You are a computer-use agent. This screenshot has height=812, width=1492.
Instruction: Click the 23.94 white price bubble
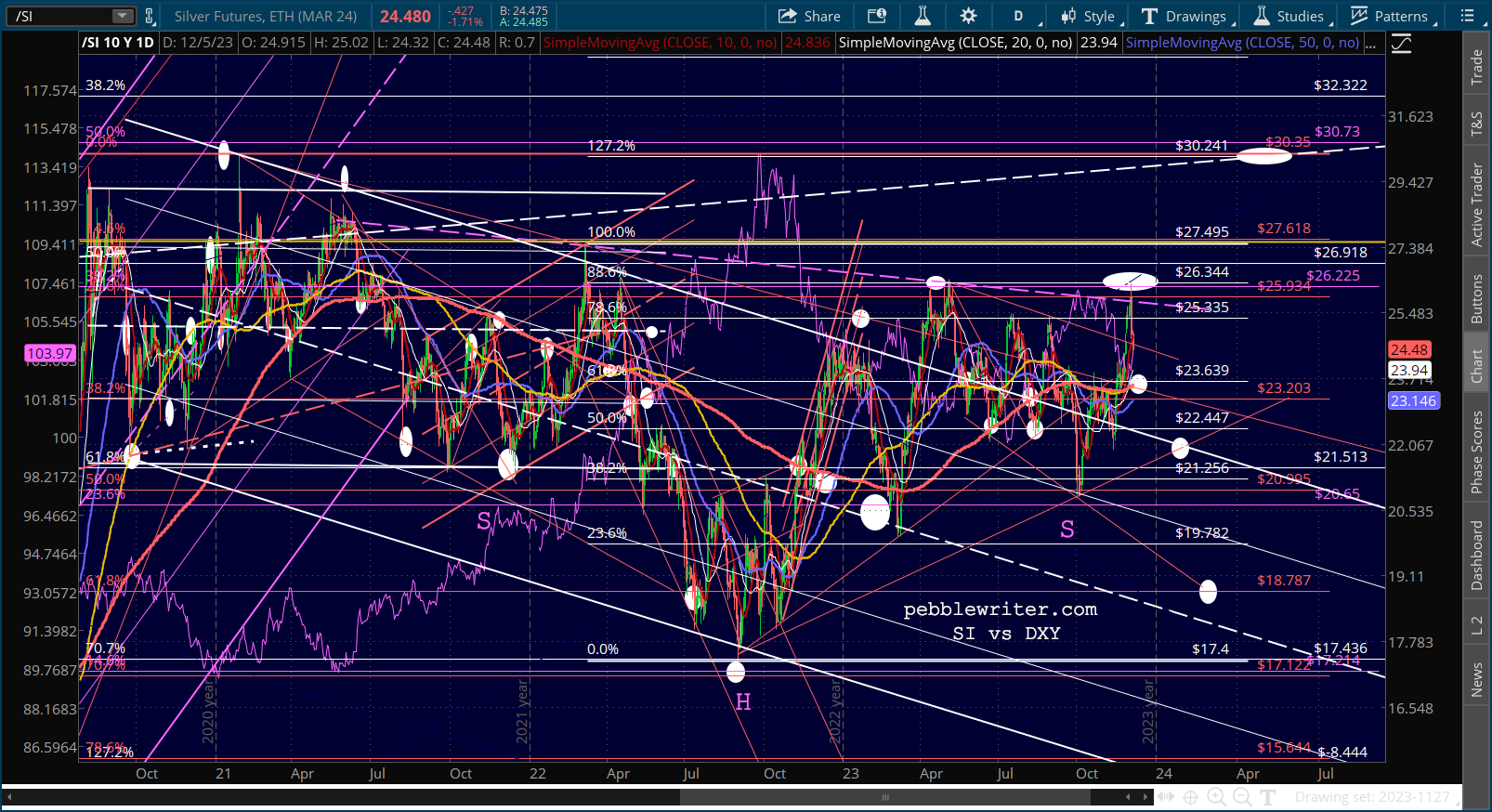tap(1409, 370)
